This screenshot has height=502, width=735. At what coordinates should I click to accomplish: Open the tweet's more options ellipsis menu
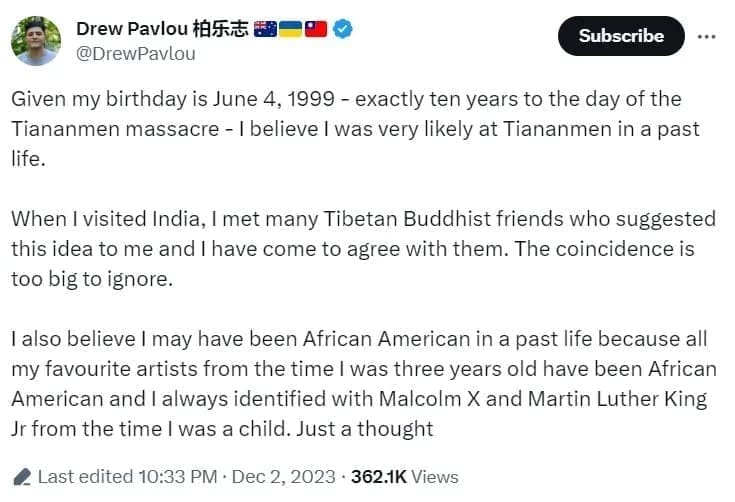[x=706, y=36]
